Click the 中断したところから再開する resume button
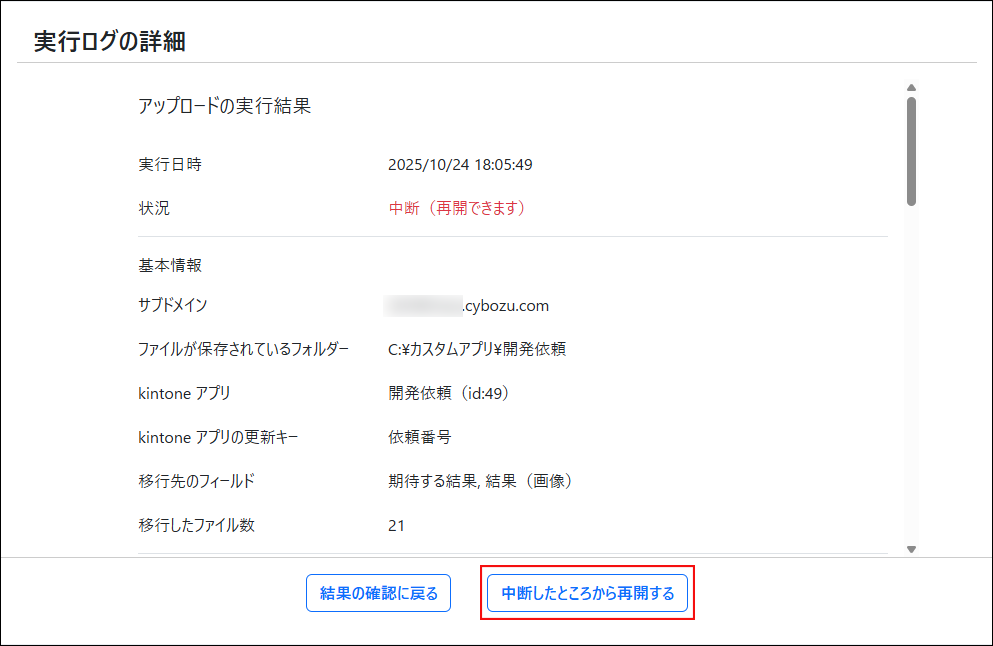 pos(587,592)
